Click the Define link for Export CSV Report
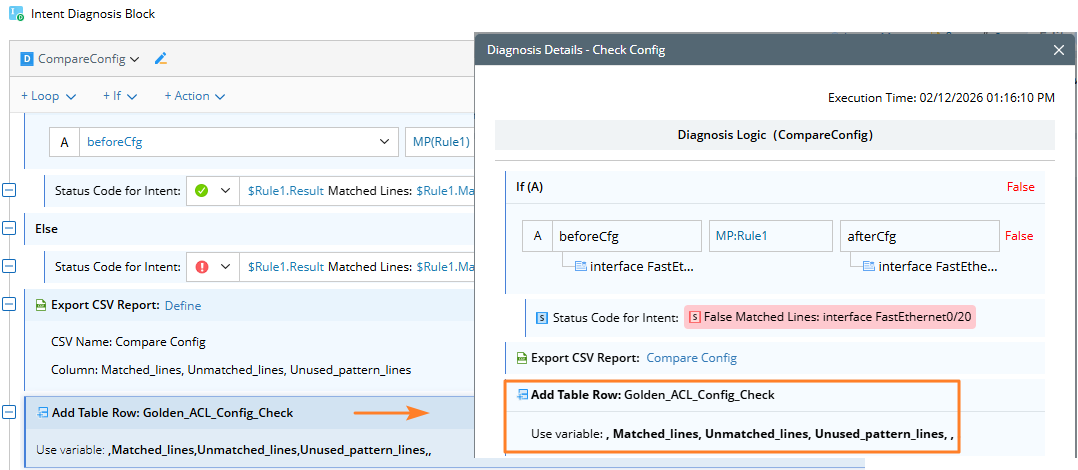Screen dimensions: 1078x470 pyautogui.click(x=183, y=305)
